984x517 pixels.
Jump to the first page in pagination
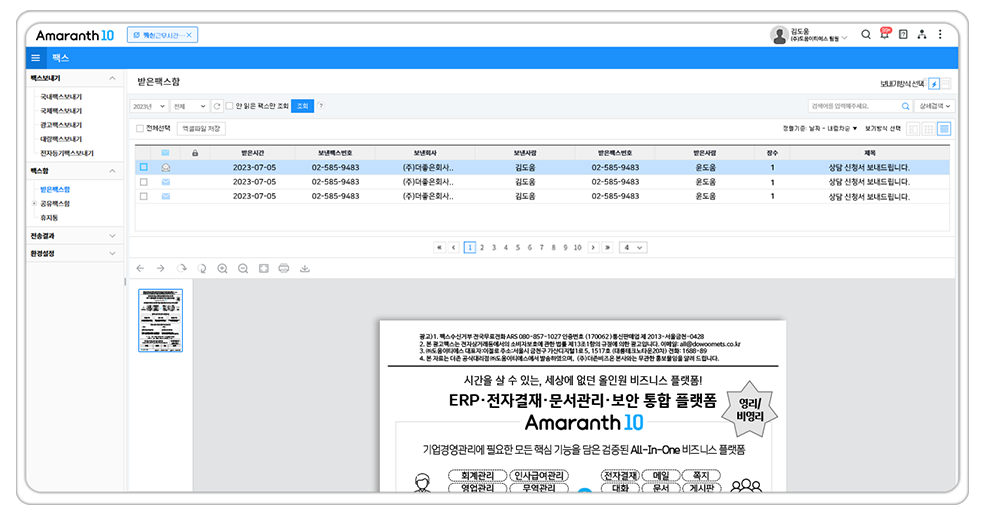439,247
